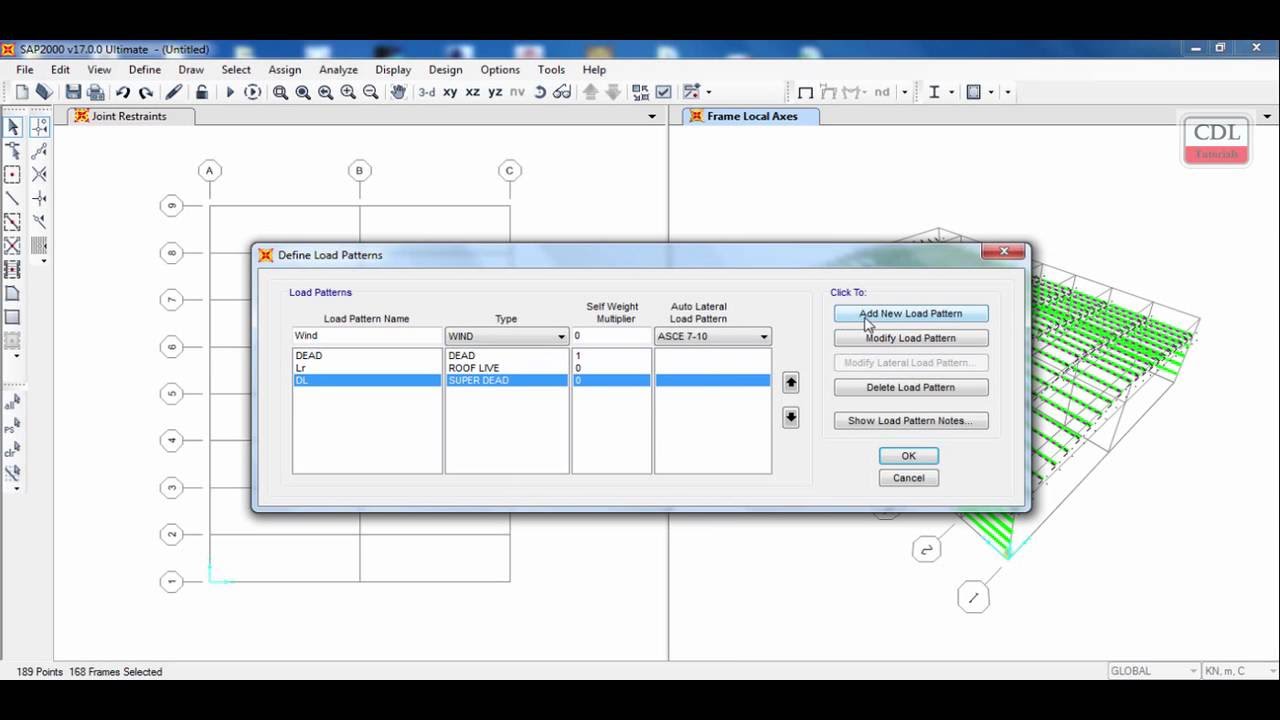Expand the Frame Local Axes window dropdown arrow

(x=1266, y=116)
